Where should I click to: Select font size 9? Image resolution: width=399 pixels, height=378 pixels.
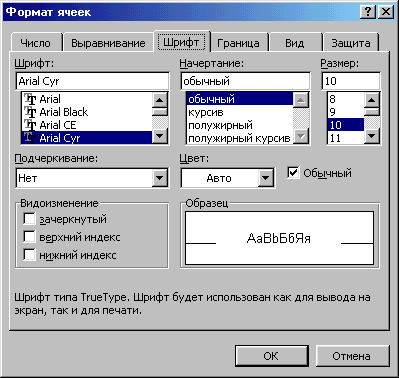346,112
